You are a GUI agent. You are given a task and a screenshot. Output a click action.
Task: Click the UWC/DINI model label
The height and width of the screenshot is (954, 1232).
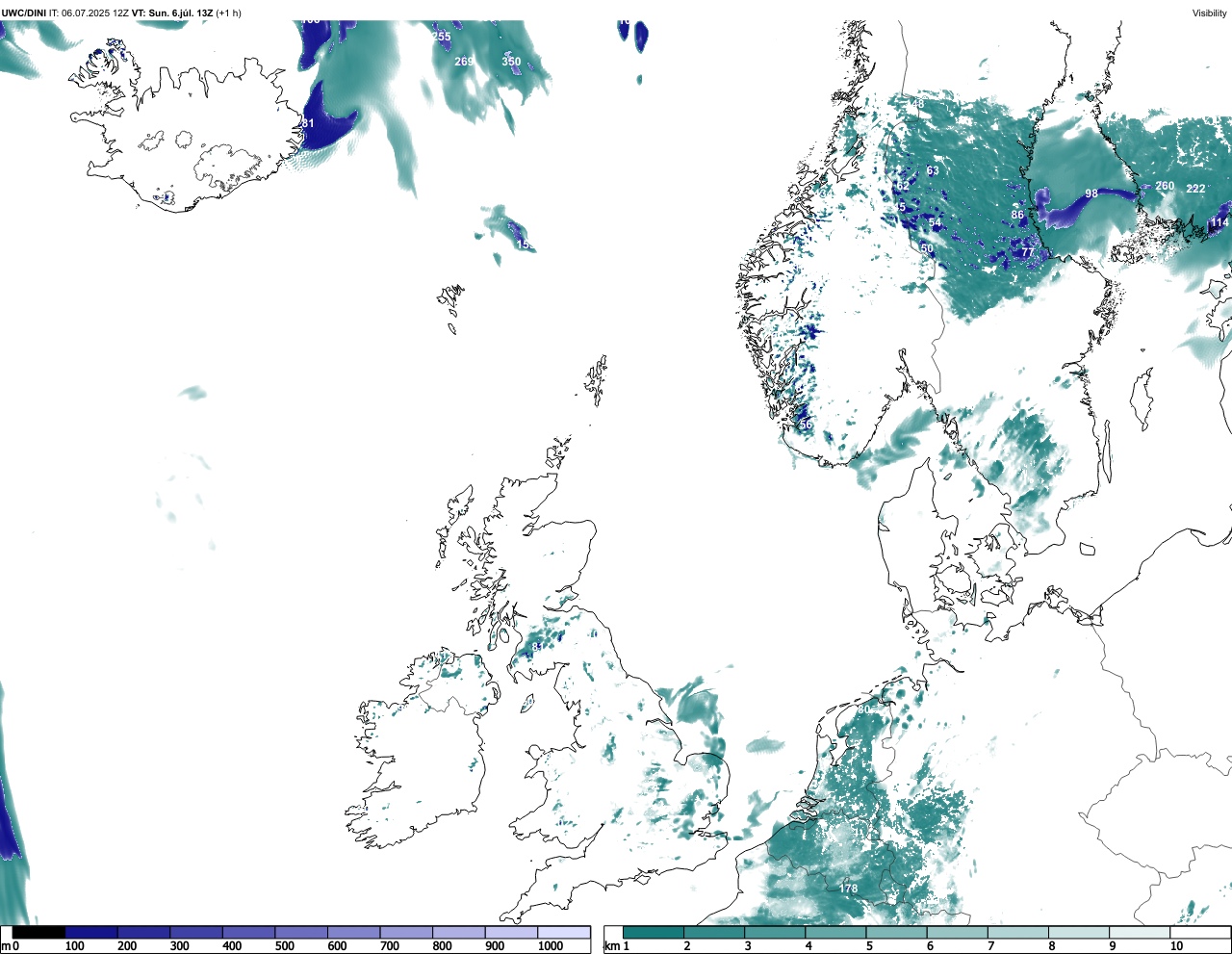[24, 13]
